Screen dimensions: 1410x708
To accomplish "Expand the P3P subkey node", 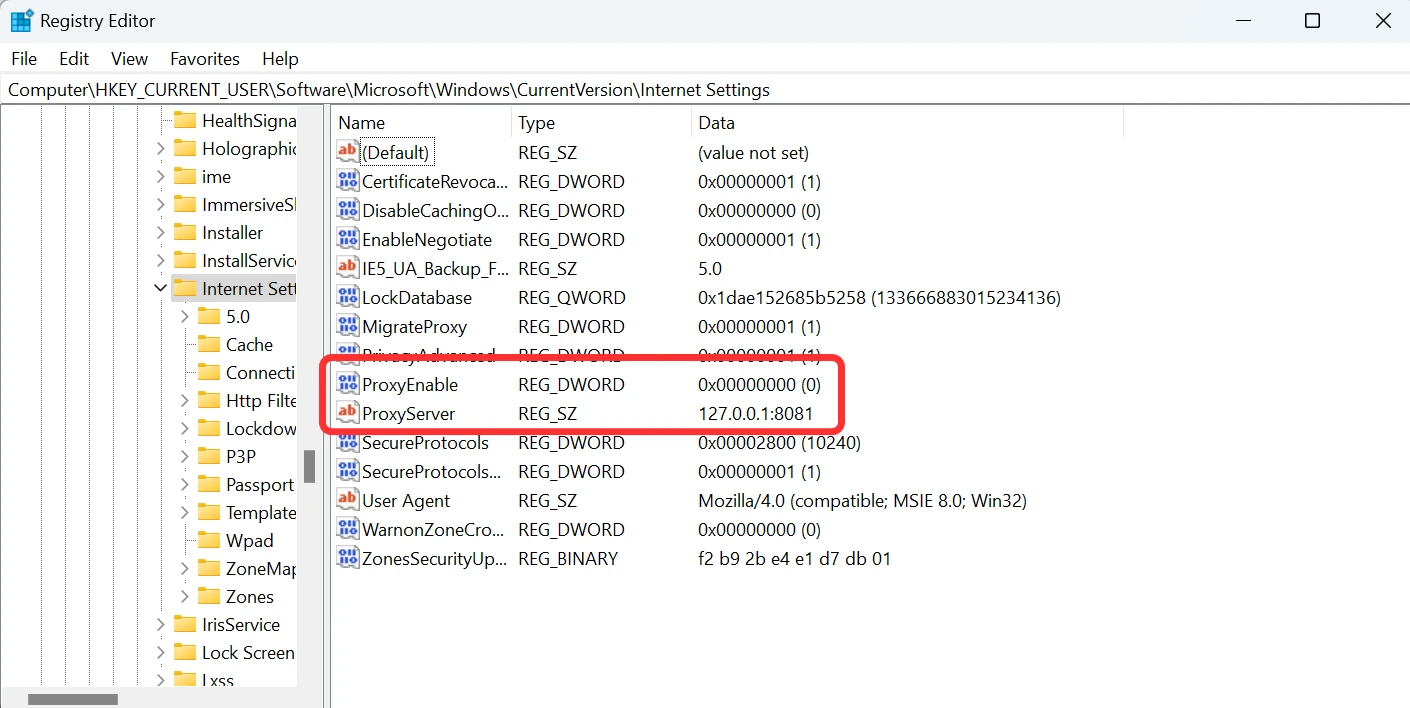I will tap(184, 457).
